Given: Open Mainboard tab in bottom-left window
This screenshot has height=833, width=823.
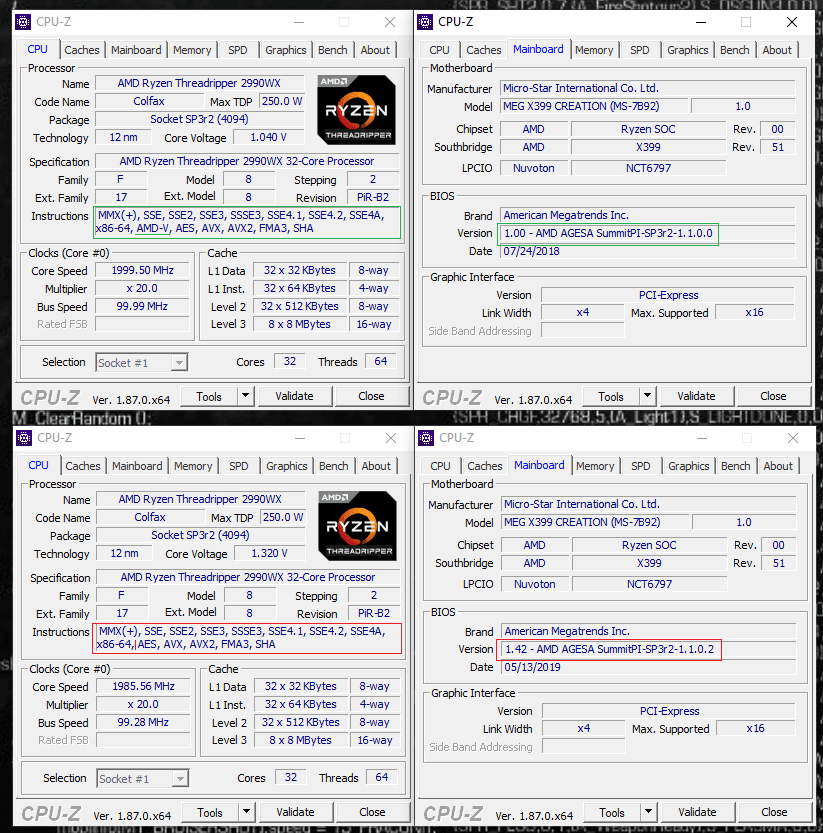Looking at the screenshot, I should click(137, 466).
